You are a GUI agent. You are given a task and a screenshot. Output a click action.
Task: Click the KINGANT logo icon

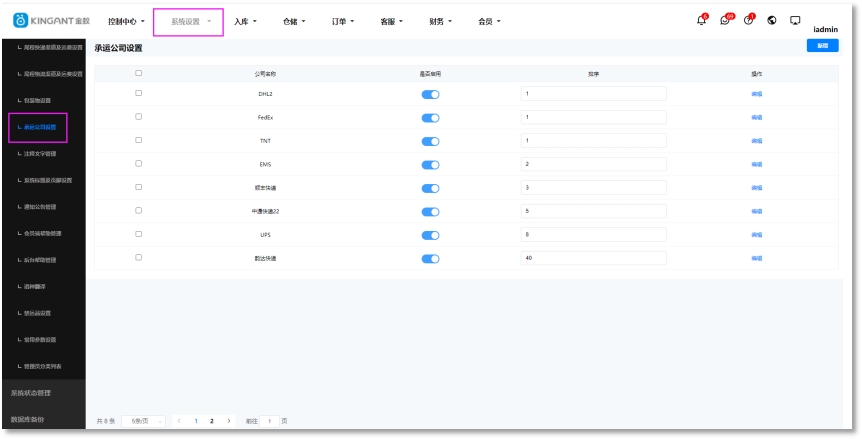20,20
